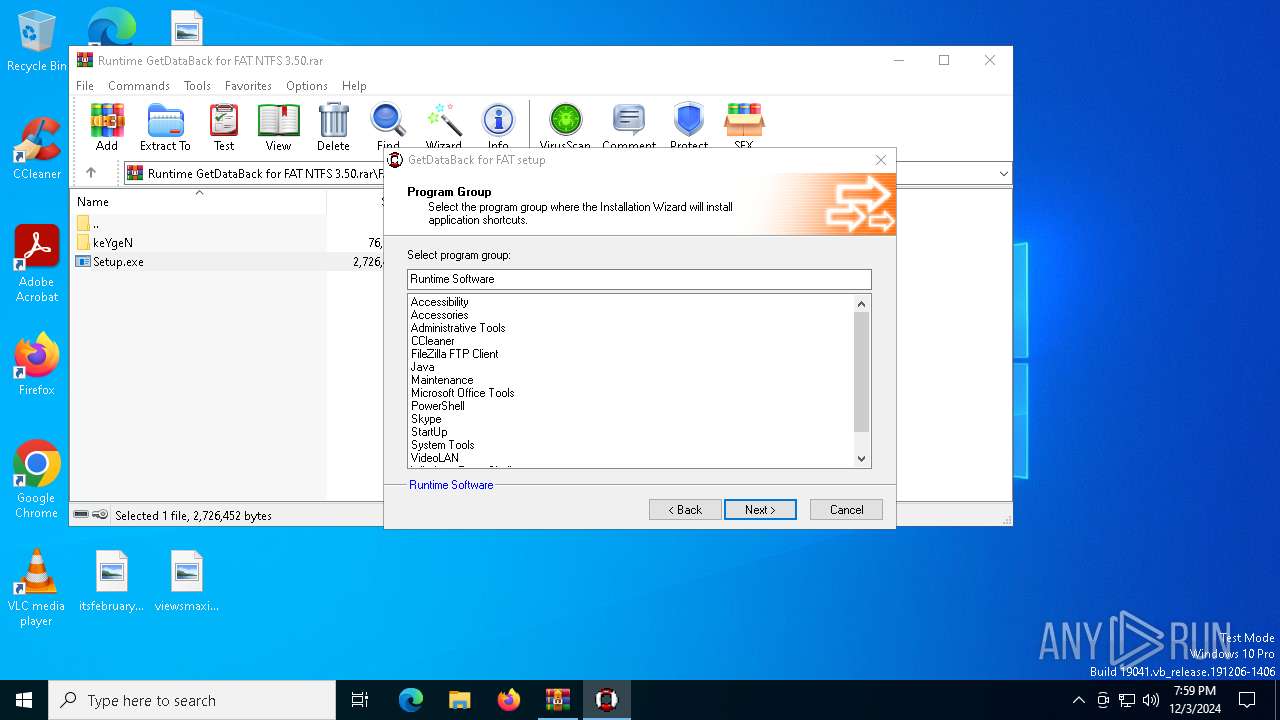1280x720 pixels.
Task: Open the Windows Start menu
Action: click(24, 700)
